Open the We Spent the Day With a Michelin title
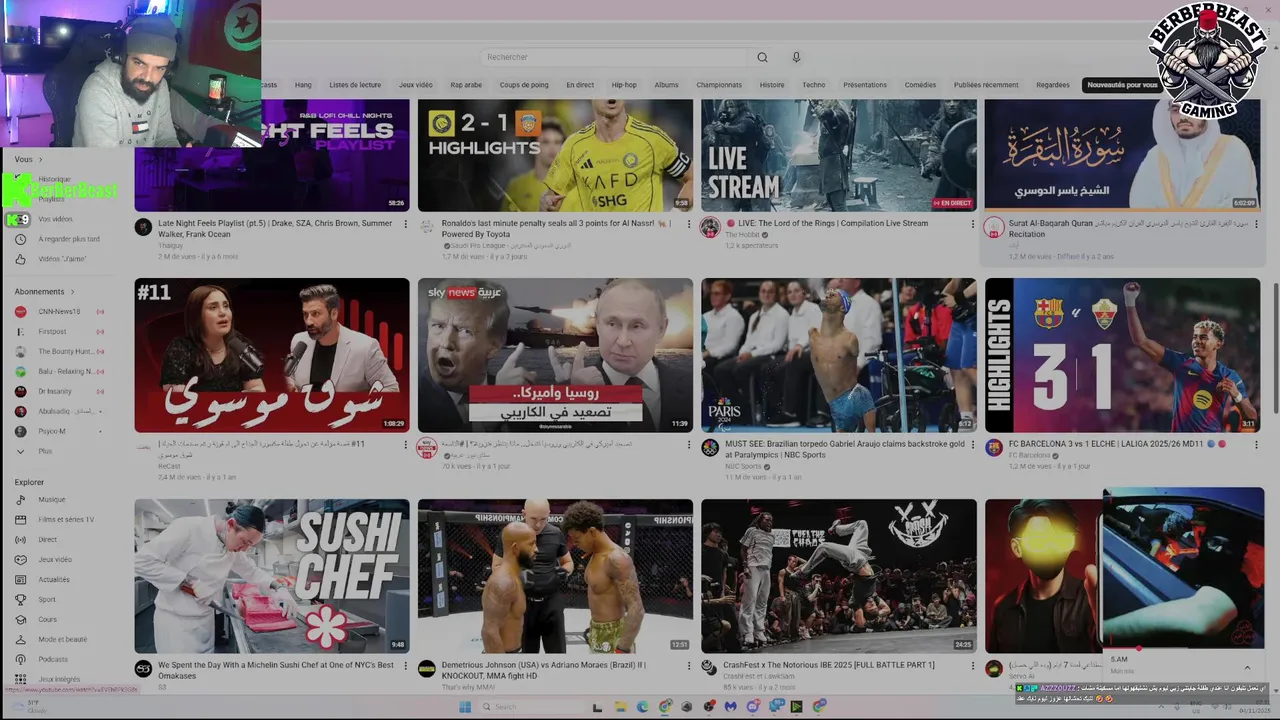The height and width of the screenshot is (720, 1280). [x=276, y=670]
